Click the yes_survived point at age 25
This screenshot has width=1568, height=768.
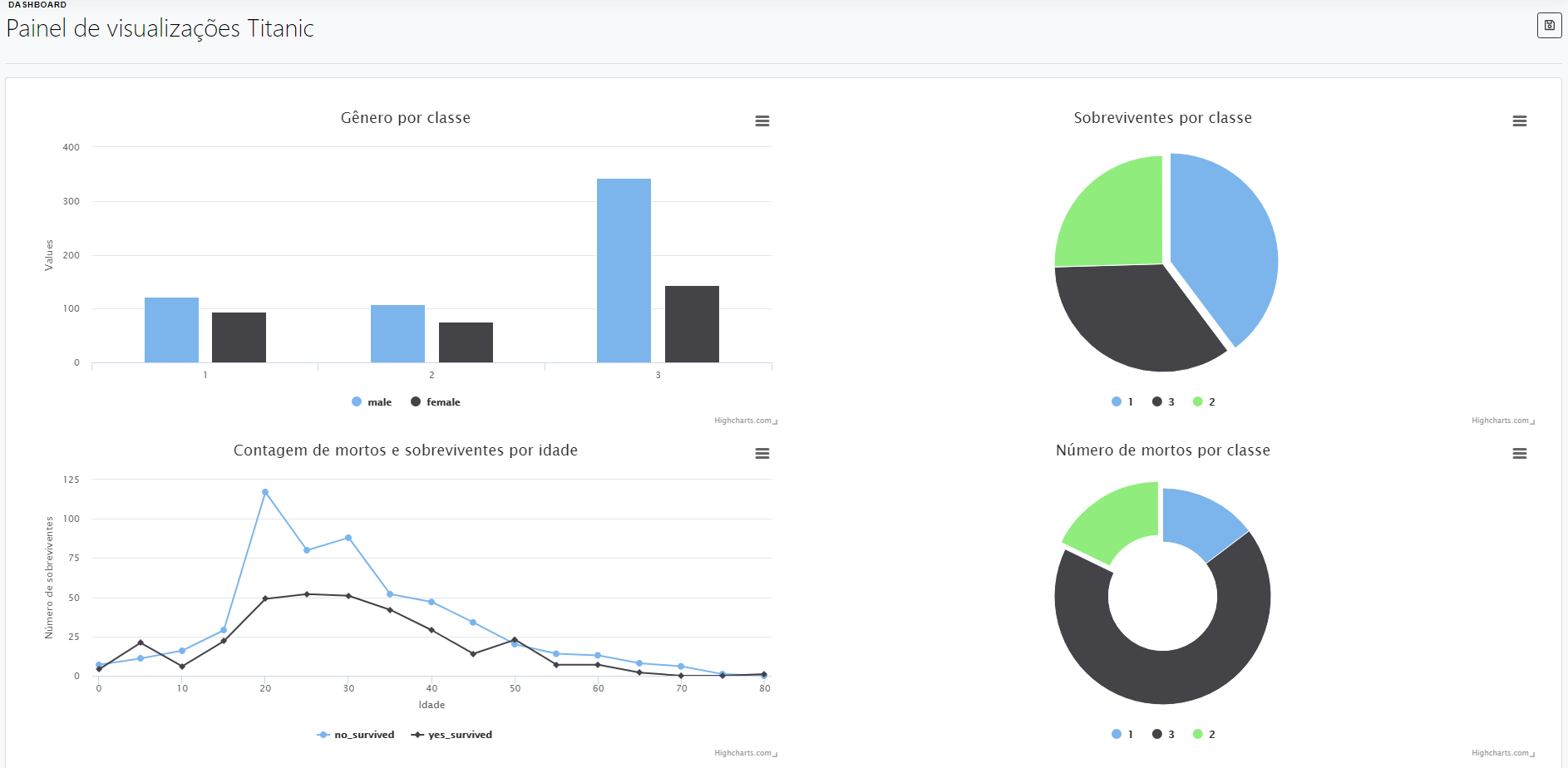coord(307,594)
